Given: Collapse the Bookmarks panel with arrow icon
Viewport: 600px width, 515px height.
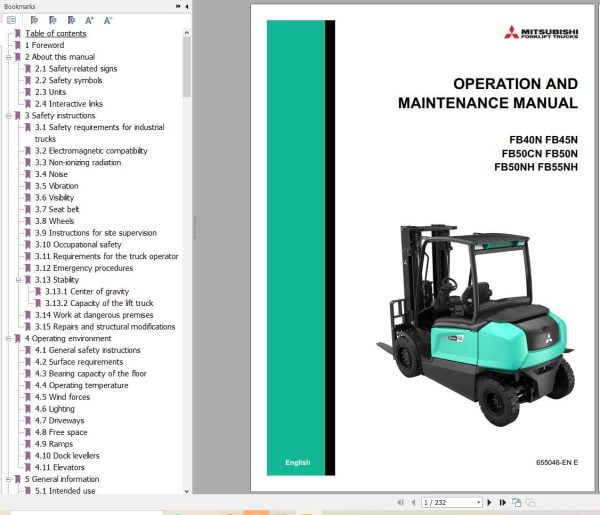Looking at the screenshot, I should tap(187, 7).
